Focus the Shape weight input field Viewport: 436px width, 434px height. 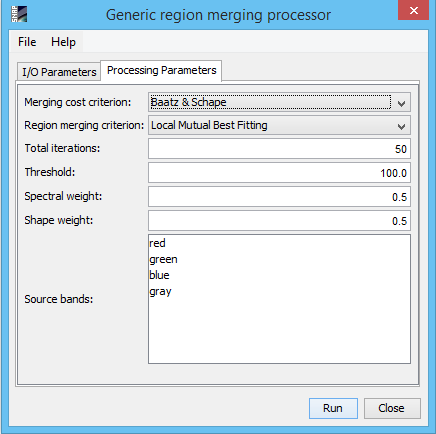(x=279, y=221)
